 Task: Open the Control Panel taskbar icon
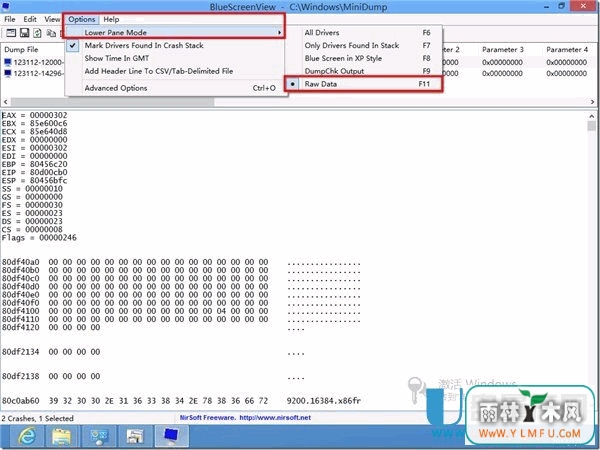(x=98, y=436)
